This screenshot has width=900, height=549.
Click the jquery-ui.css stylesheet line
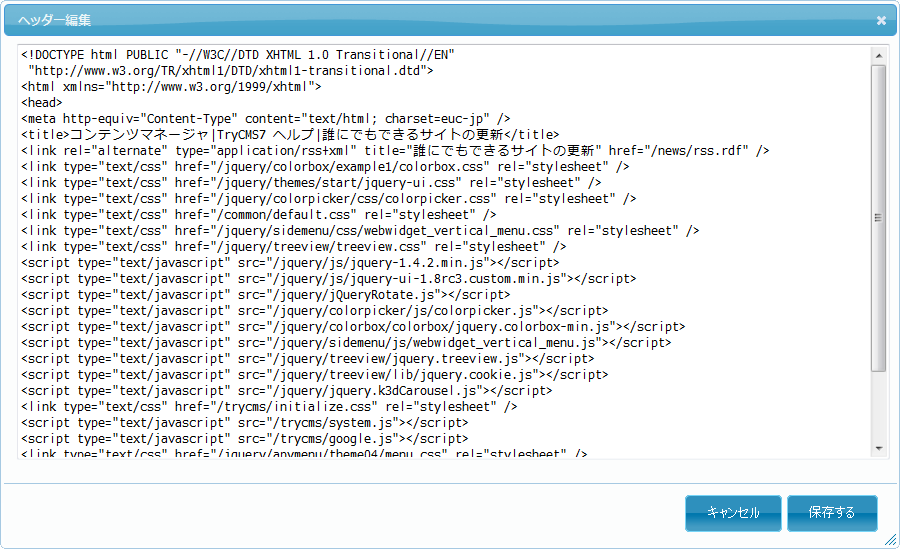pos(310,183)
